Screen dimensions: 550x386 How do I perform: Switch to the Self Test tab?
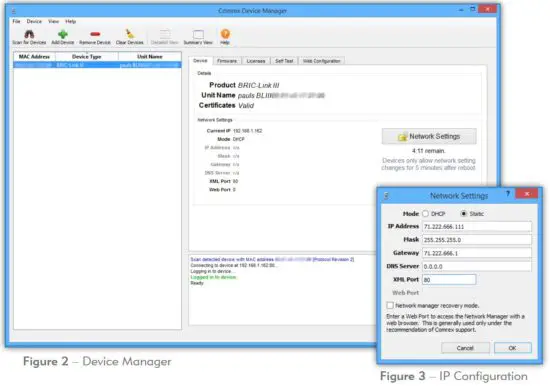pos(284,61)
